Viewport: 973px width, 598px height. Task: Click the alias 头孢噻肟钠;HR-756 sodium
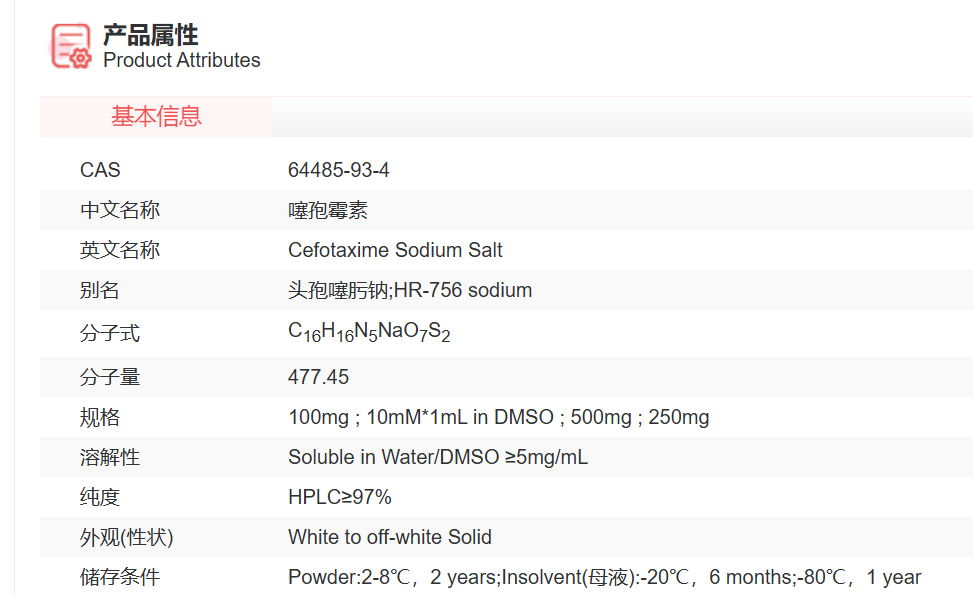(410, 290)
